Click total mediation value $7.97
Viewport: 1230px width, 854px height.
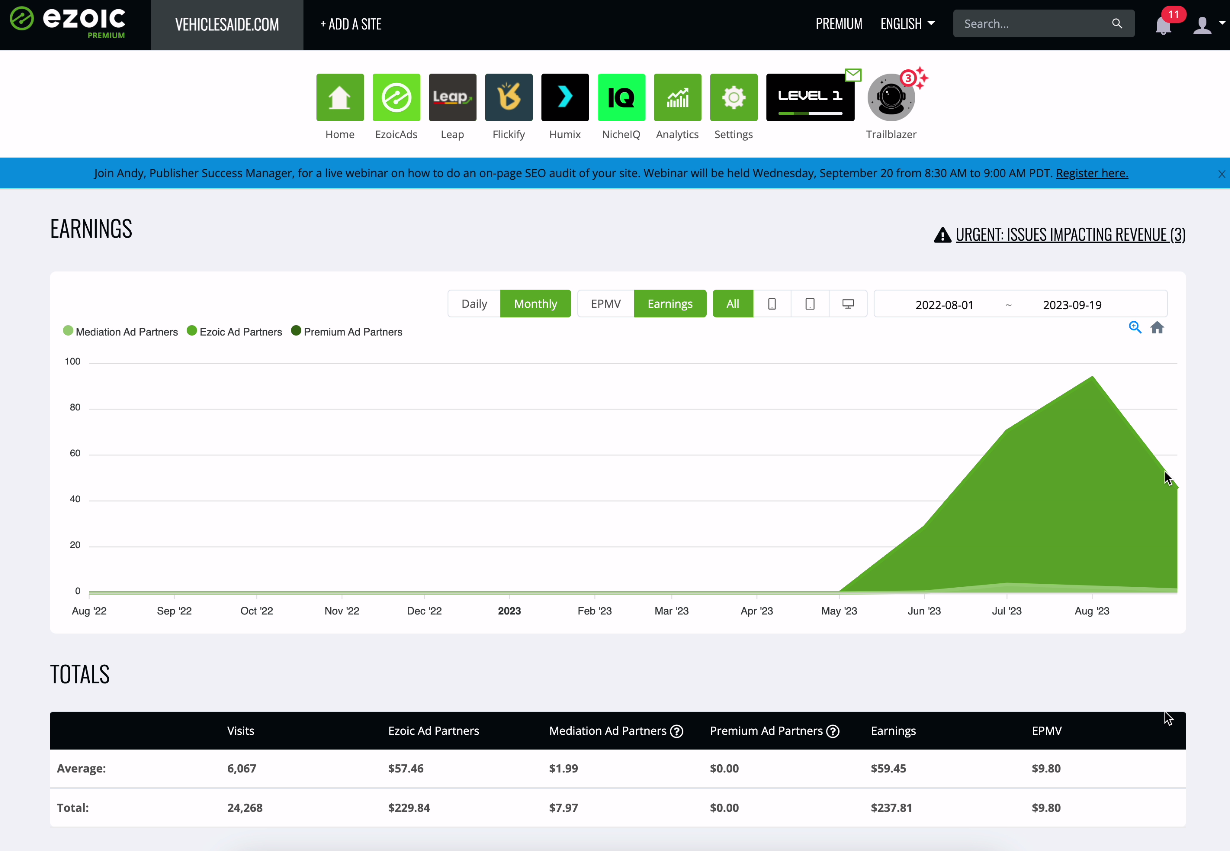point(564,808)
